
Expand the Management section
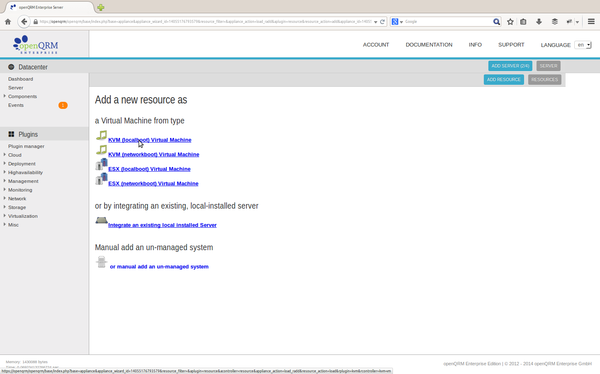[x=5, y=181]
